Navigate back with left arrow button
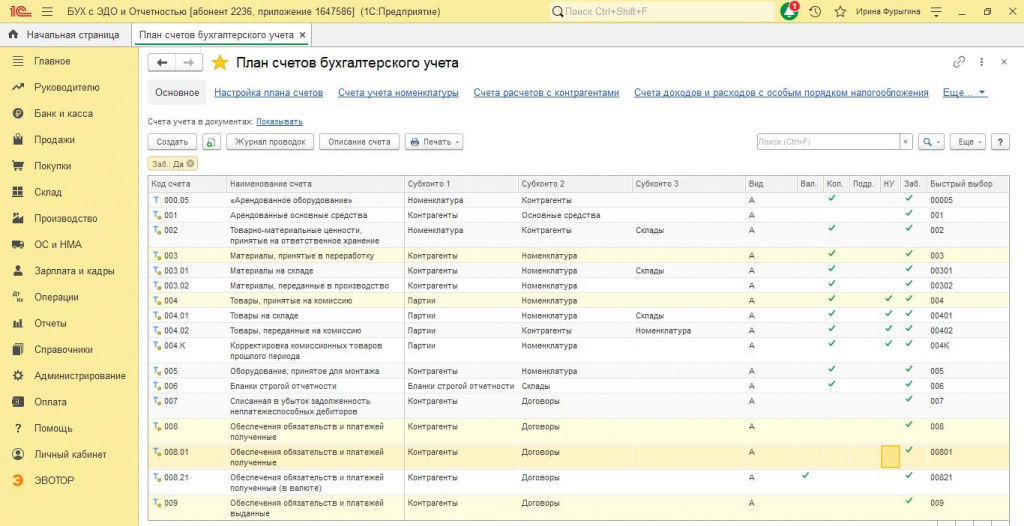Screen dimensions: 1024x526 163,63
